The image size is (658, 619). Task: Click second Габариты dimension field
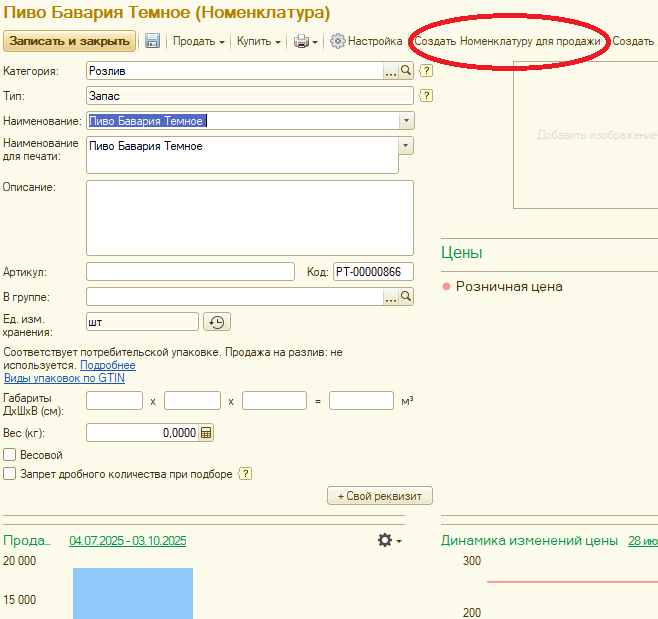click(x=192, y=400)
